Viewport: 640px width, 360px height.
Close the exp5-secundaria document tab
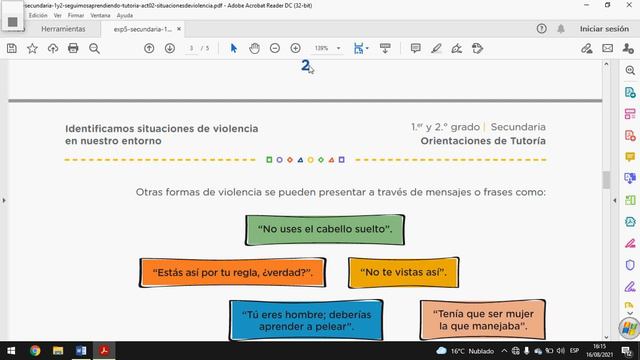(x=179, y=29)
